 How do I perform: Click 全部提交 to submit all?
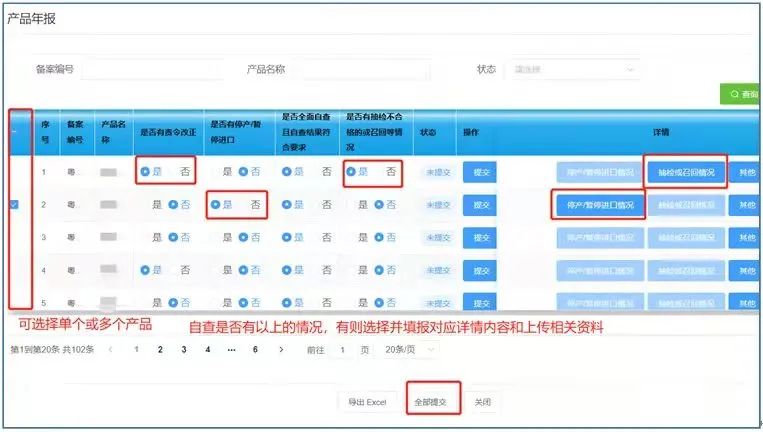click(435, 402)
